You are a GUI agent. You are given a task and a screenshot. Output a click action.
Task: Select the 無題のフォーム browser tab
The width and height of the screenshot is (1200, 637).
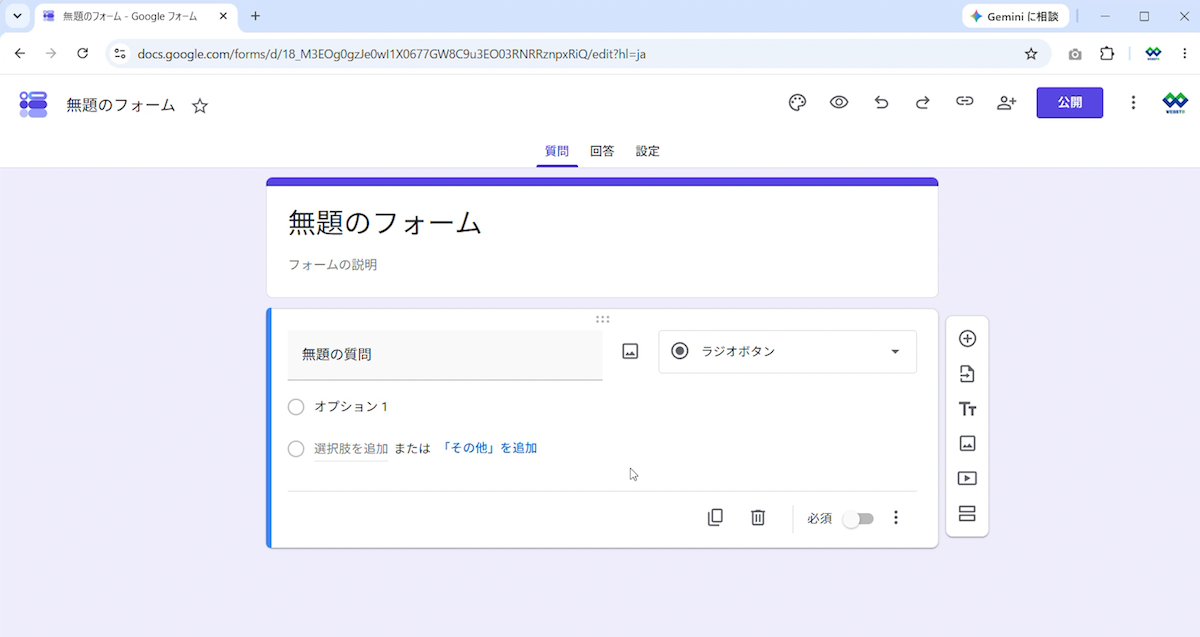click(134, 16)
